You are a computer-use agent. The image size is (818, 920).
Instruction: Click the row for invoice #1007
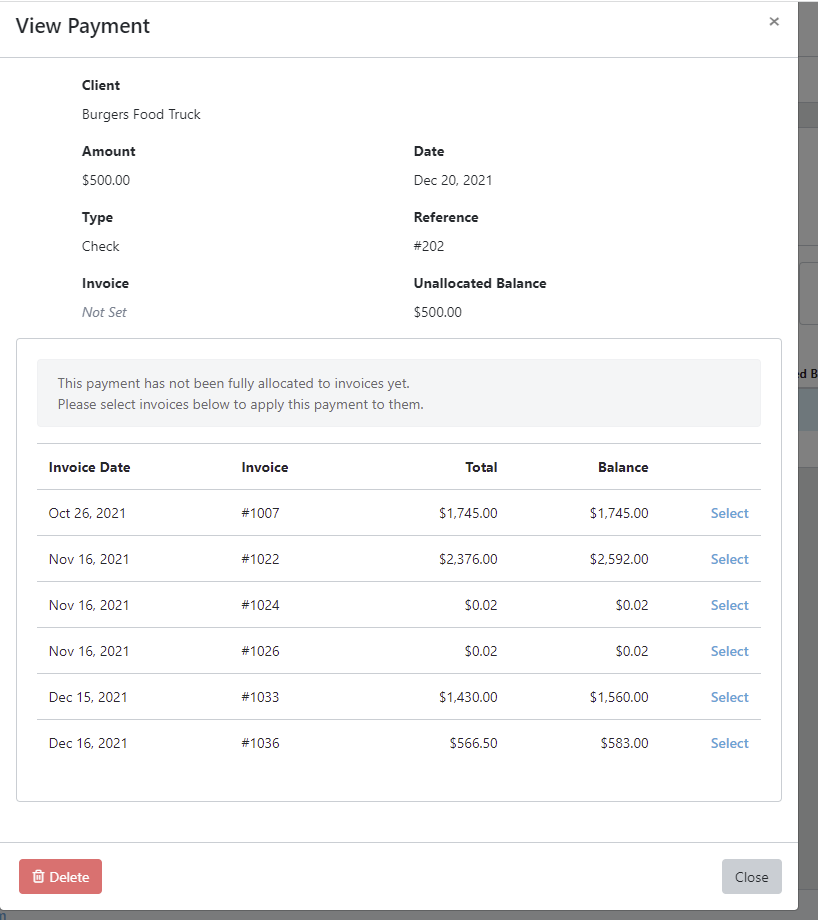[x=400, y=513]
